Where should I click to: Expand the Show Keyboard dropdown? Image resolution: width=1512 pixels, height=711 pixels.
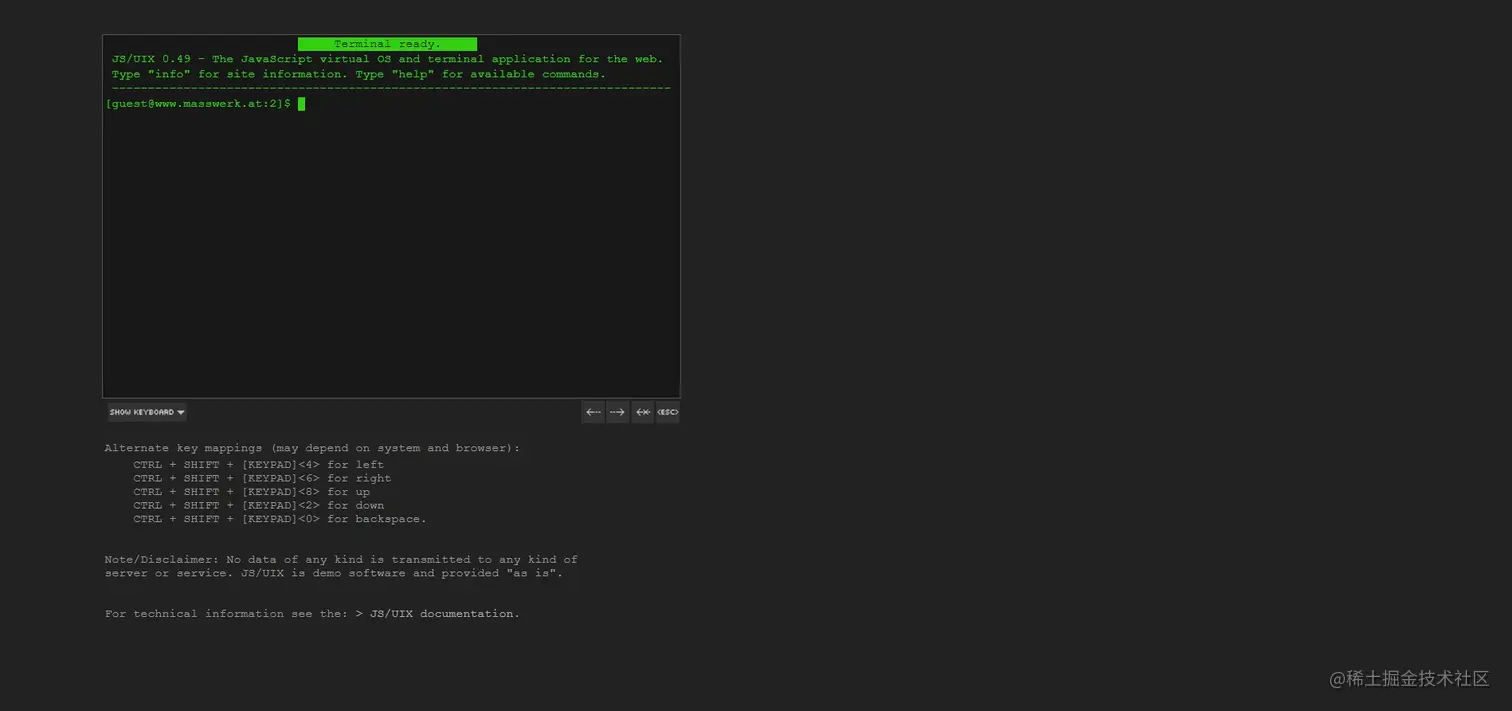[x=147, y=412]
